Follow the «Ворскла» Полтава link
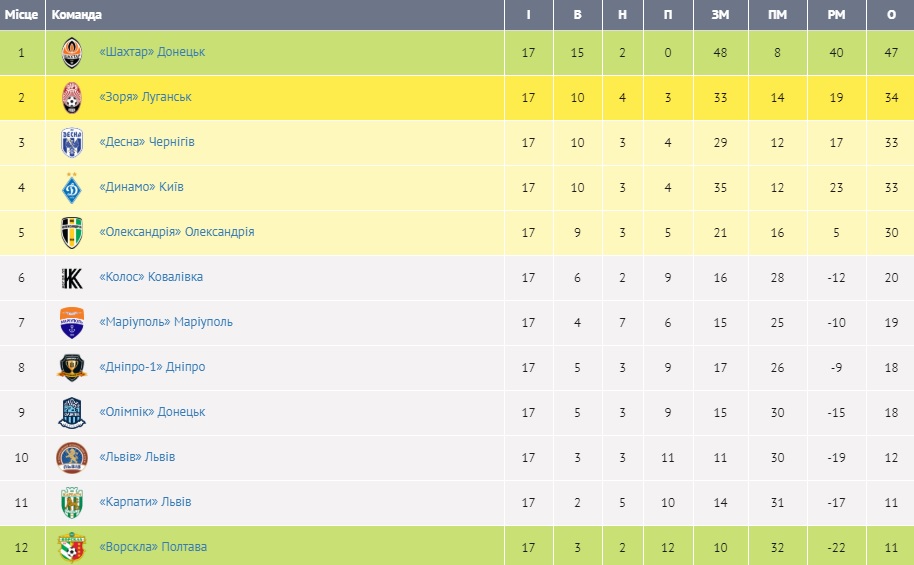 click(153, 547)
